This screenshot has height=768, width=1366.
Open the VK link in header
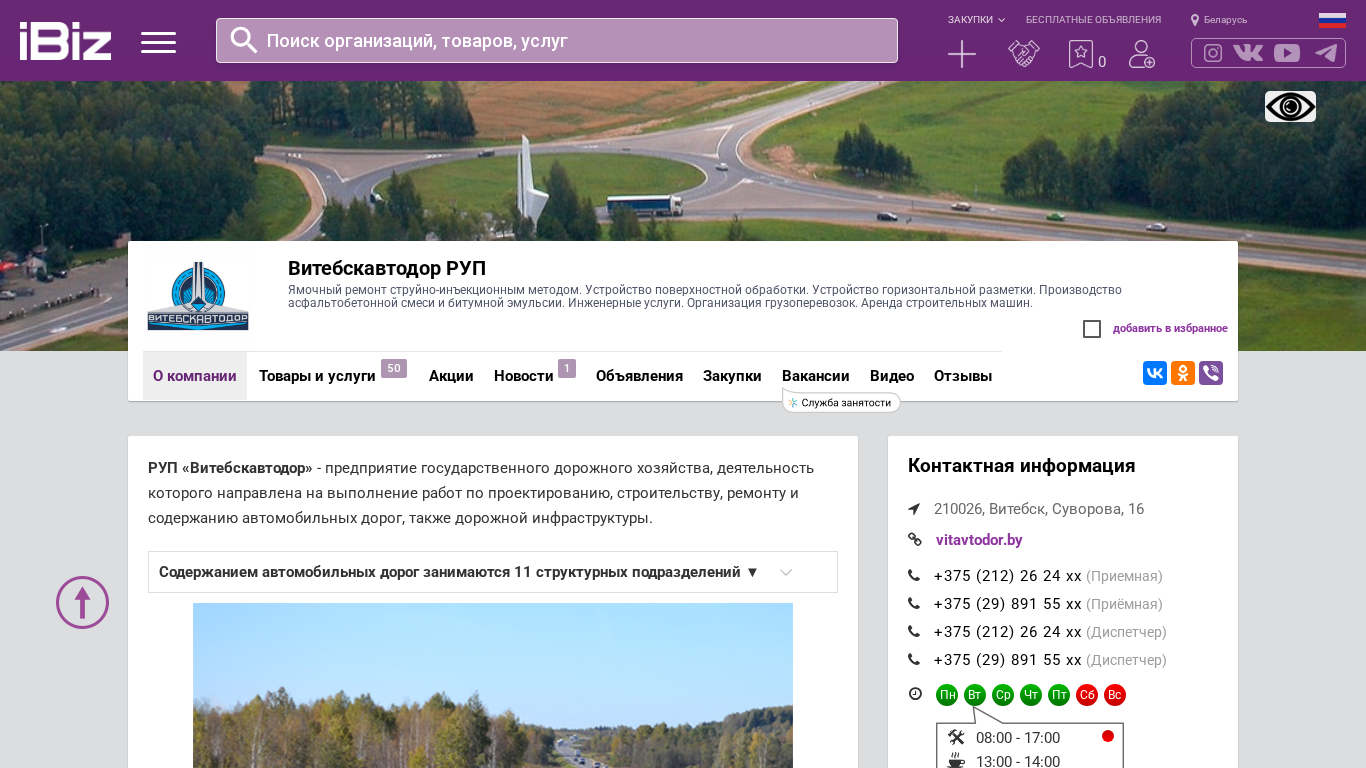(1248, 53)
